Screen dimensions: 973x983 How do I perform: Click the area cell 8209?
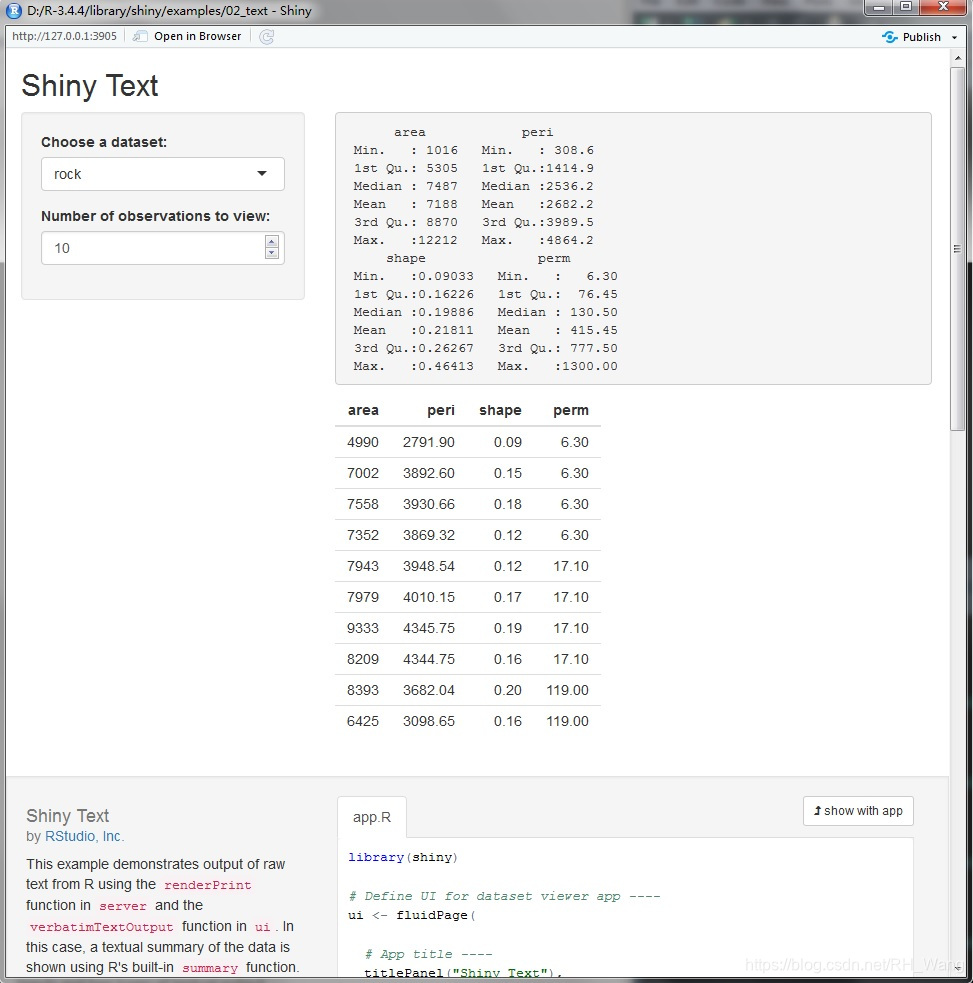pyautogui.click(x=363, y=659)
